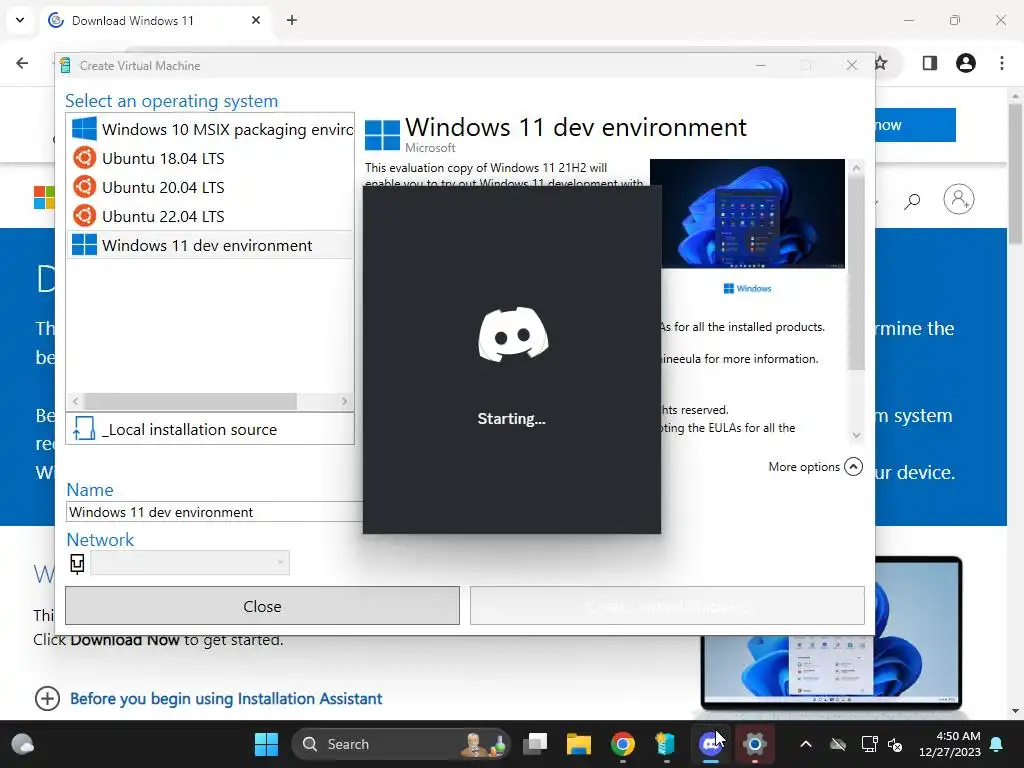1024x768 pixels.
Task: Open a new browser tab
Action: [x=292, y=20]
